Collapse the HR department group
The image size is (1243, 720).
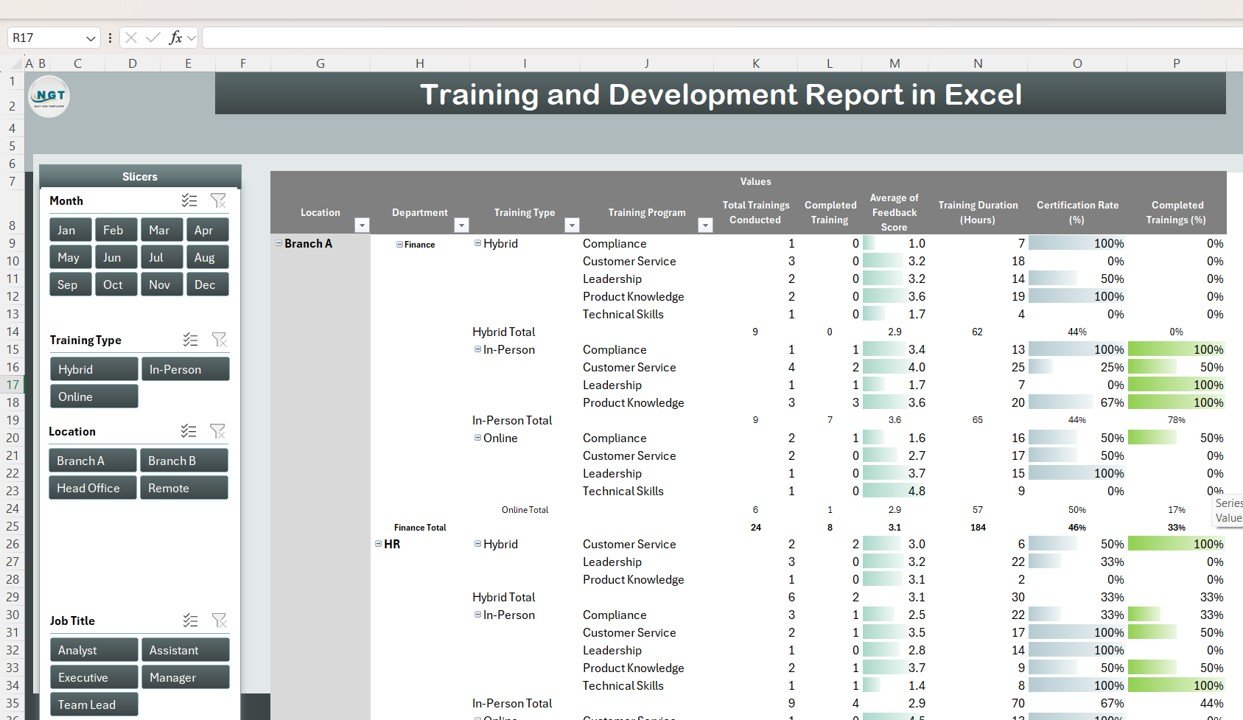tap(376, 544)
